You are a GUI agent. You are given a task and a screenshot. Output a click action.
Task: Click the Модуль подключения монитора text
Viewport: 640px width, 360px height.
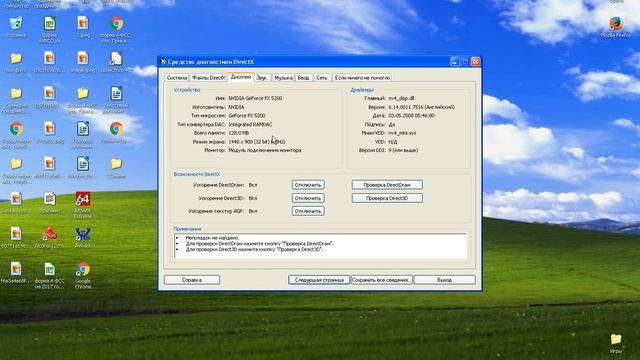click(x=265, y=150)
